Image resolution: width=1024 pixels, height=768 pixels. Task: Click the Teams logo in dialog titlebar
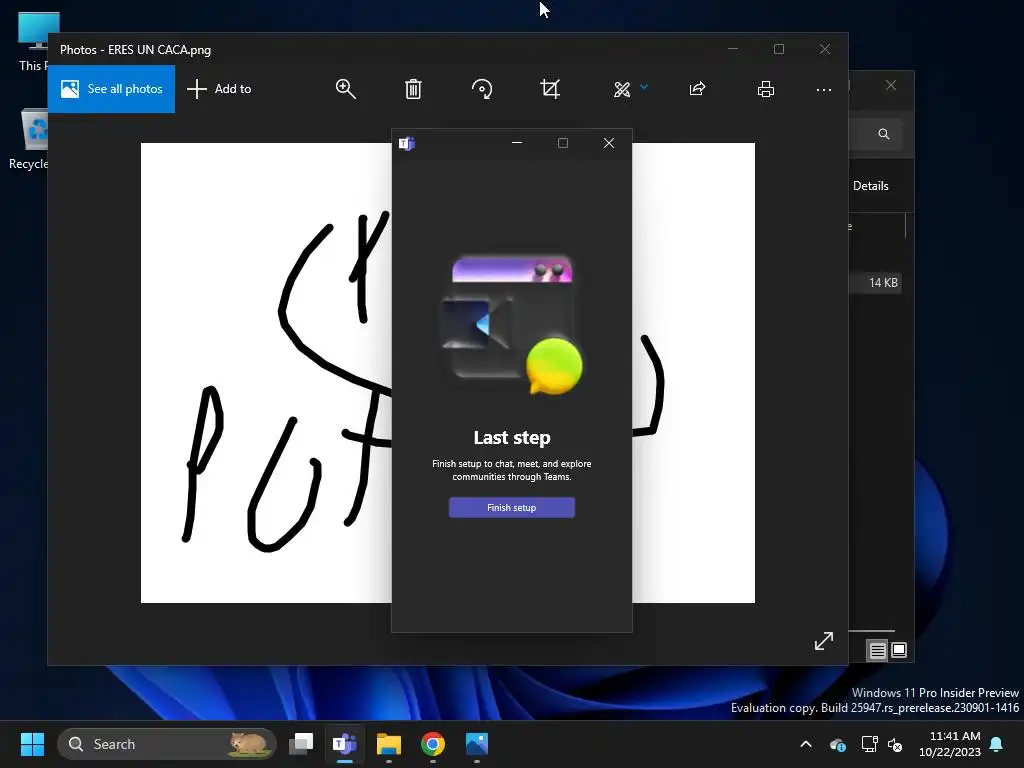click(407, 144)
